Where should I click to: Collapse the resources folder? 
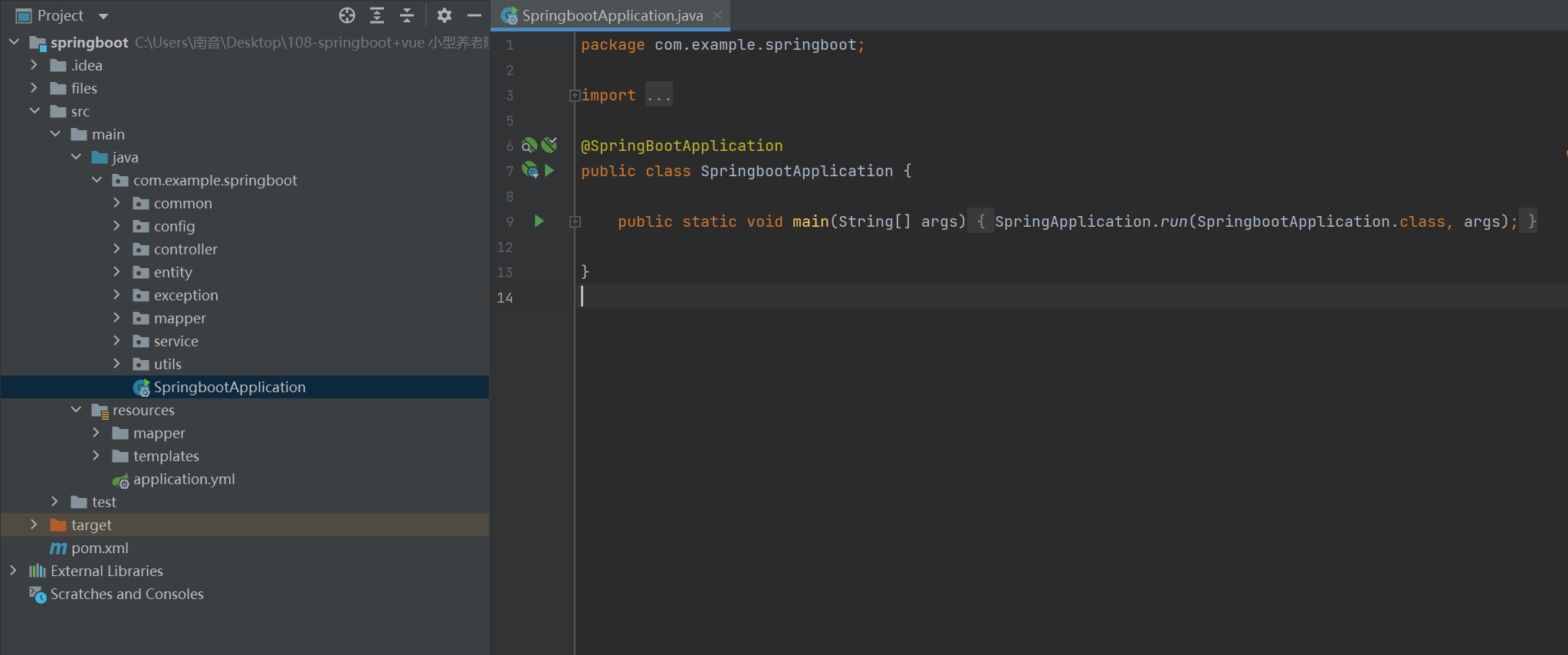[x=76, y=410]
